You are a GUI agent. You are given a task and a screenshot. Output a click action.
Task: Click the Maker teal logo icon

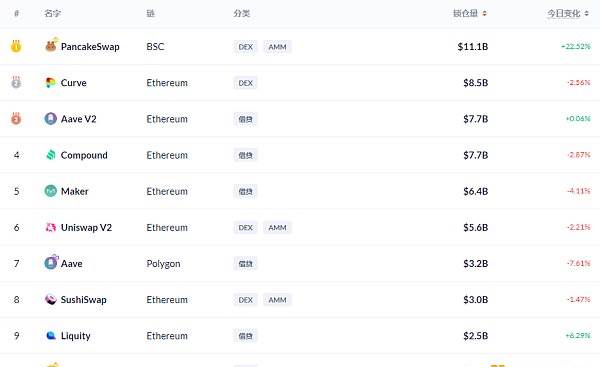51,191
